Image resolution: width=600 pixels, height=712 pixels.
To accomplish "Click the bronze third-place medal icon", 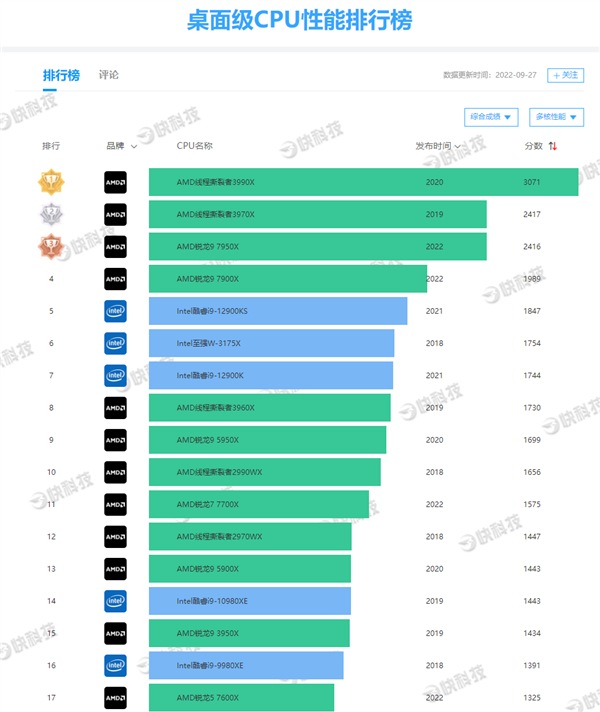I will [51, 246].
